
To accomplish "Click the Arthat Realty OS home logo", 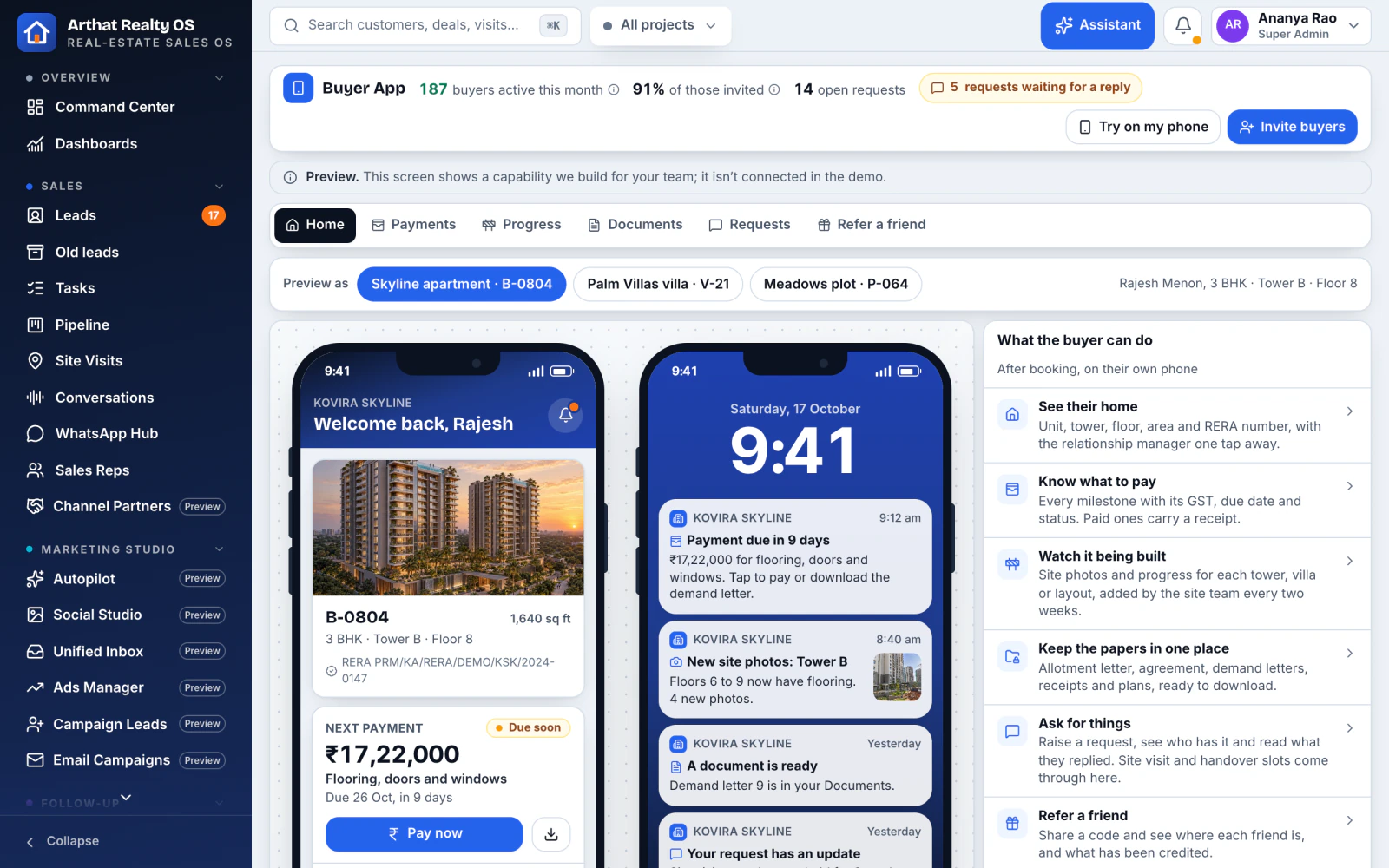I will 36,32.
